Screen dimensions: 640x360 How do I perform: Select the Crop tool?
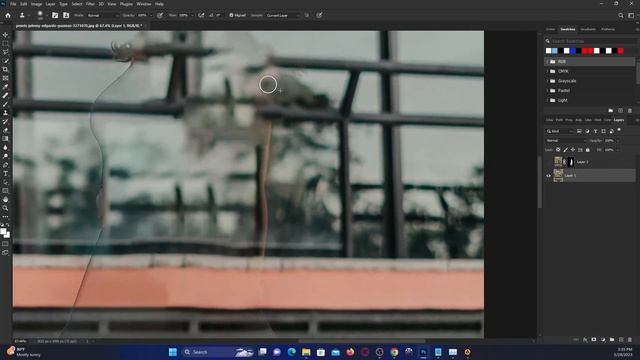tap(5, 69)
